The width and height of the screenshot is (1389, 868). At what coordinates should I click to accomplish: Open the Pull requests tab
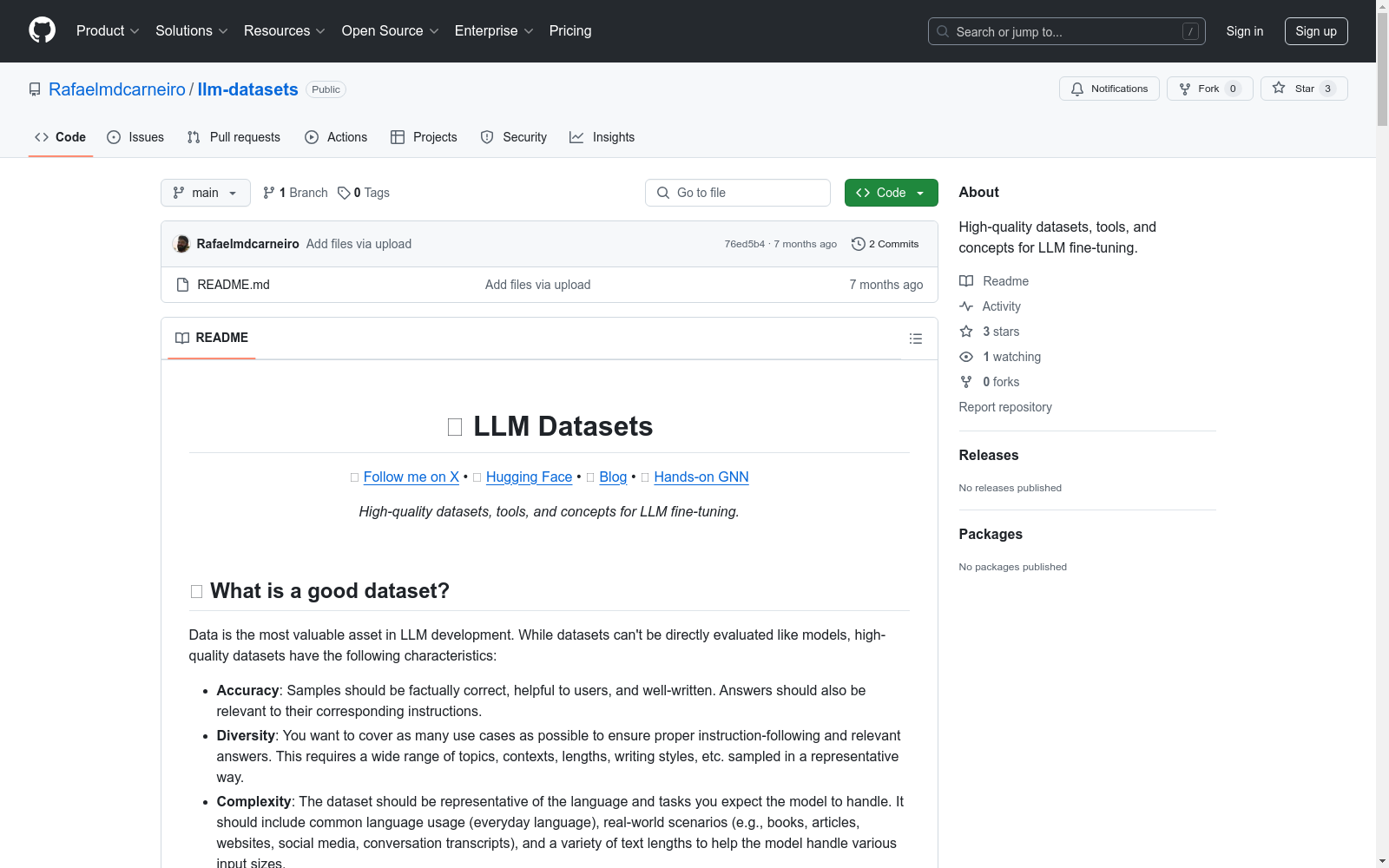[x=234, y=137]
